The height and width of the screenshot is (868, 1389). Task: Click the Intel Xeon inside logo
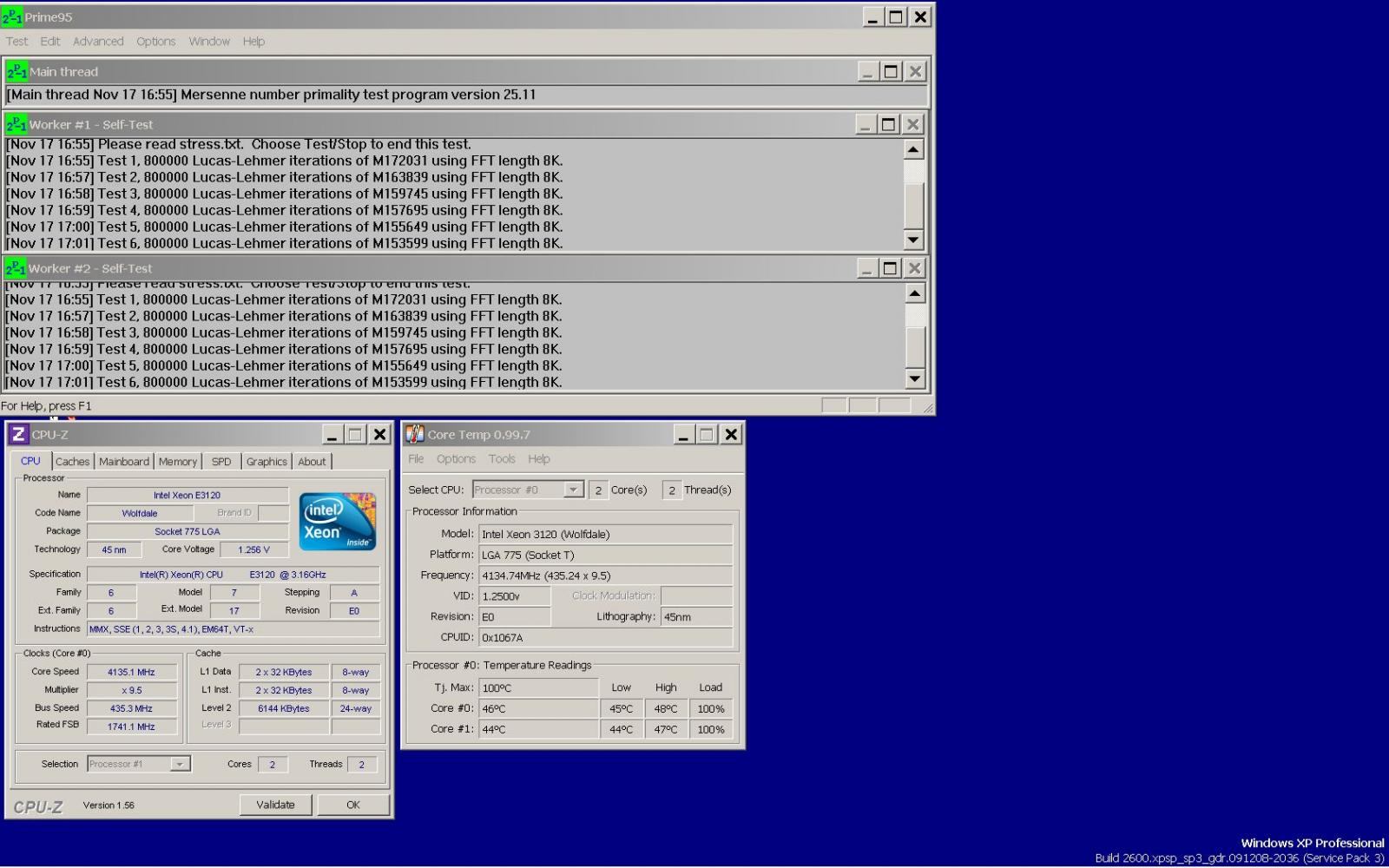pyautogui.click(x=338, y=521)
